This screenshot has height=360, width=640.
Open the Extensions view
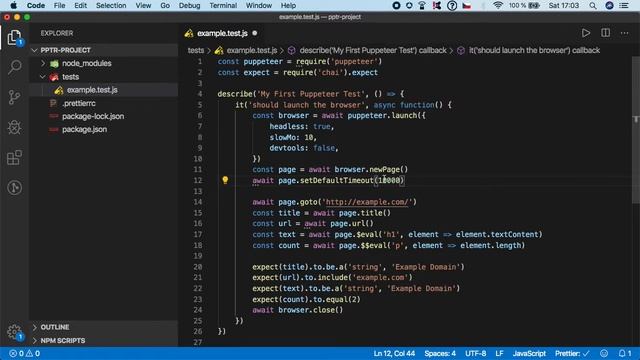click(14, 158)
